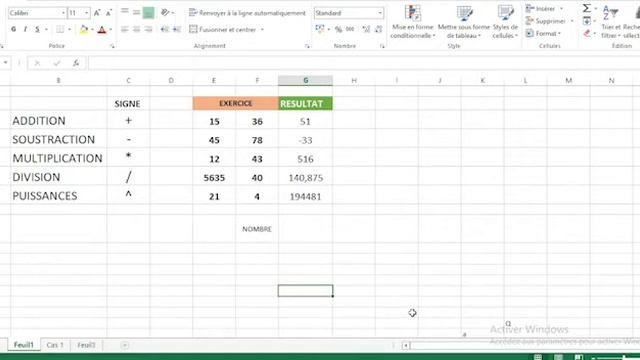Switch to Page Layout view icon
The image size is (640, 360).
coord(558,357)
